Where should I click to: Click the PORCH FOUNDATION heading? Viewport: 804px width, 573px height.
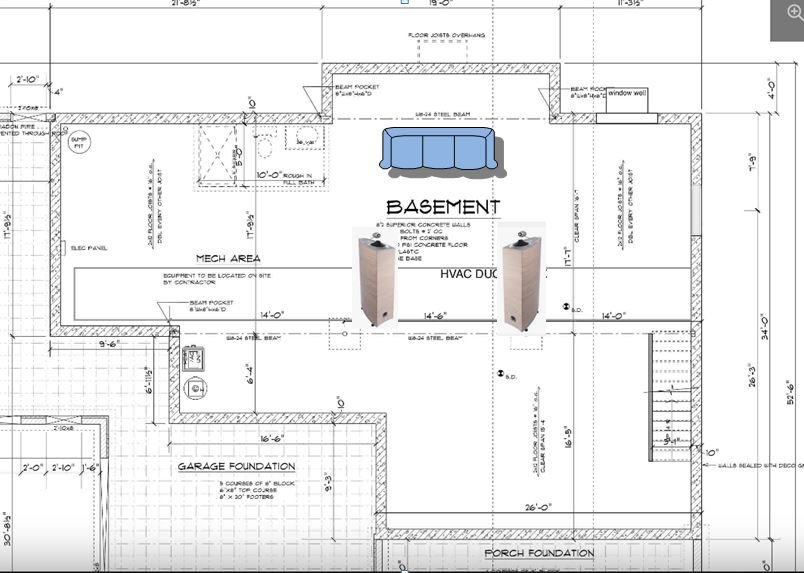539,553
